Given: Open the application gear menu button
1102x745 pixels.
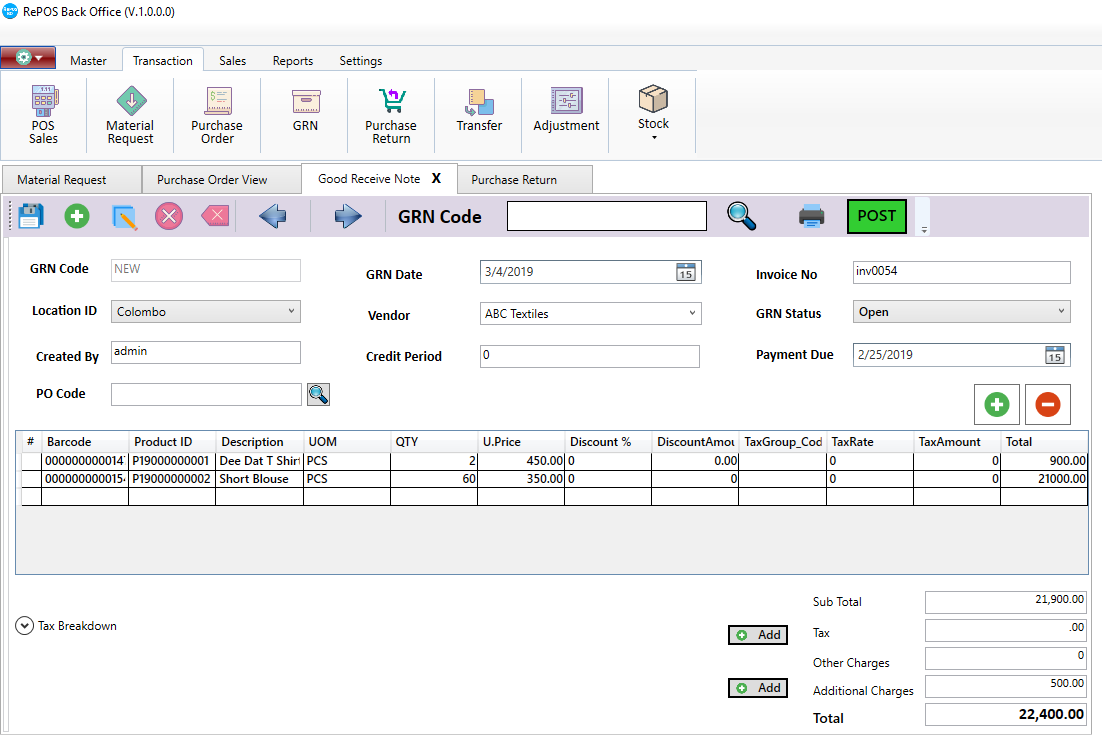Looking at the screenshot, I should pos(28,58).
